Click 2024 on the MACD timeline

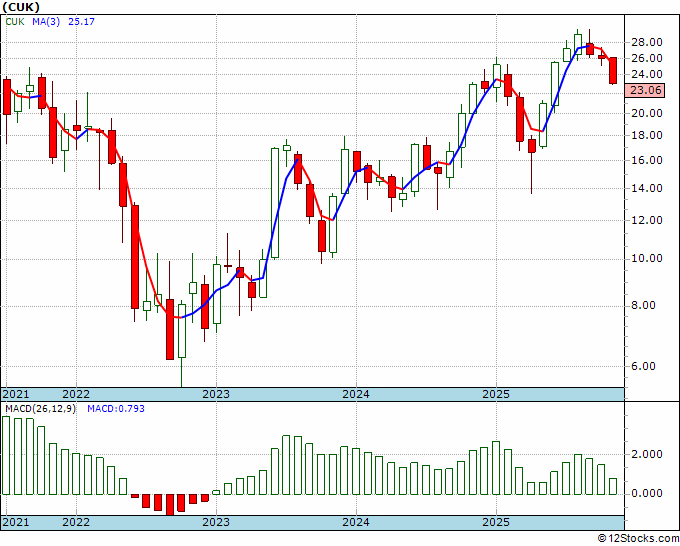coord(356,522)
